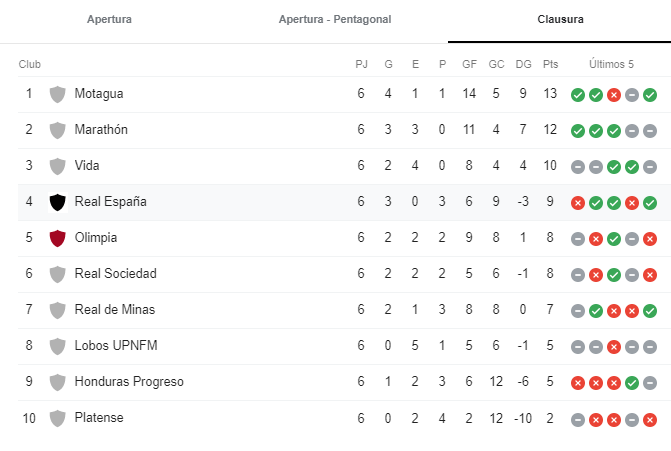Select the Lobos UPNFM table row name

click(116, 345)
